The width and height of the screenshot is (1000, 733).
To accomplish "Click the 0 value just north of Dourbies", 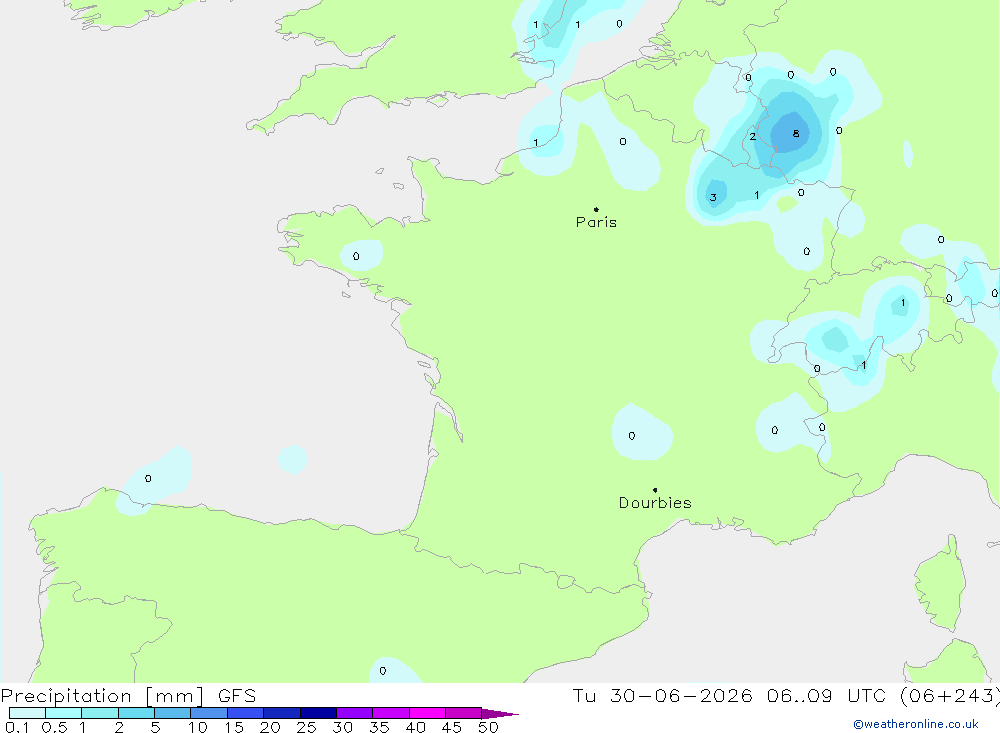I will pyautogui.click(x=631, y=436).
